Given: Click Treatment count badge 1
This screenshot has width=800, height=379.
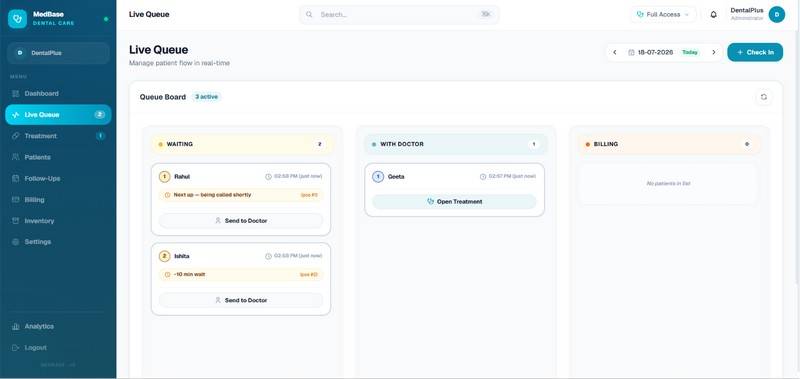Looking at the screenshot, I should tap(101, 136).
